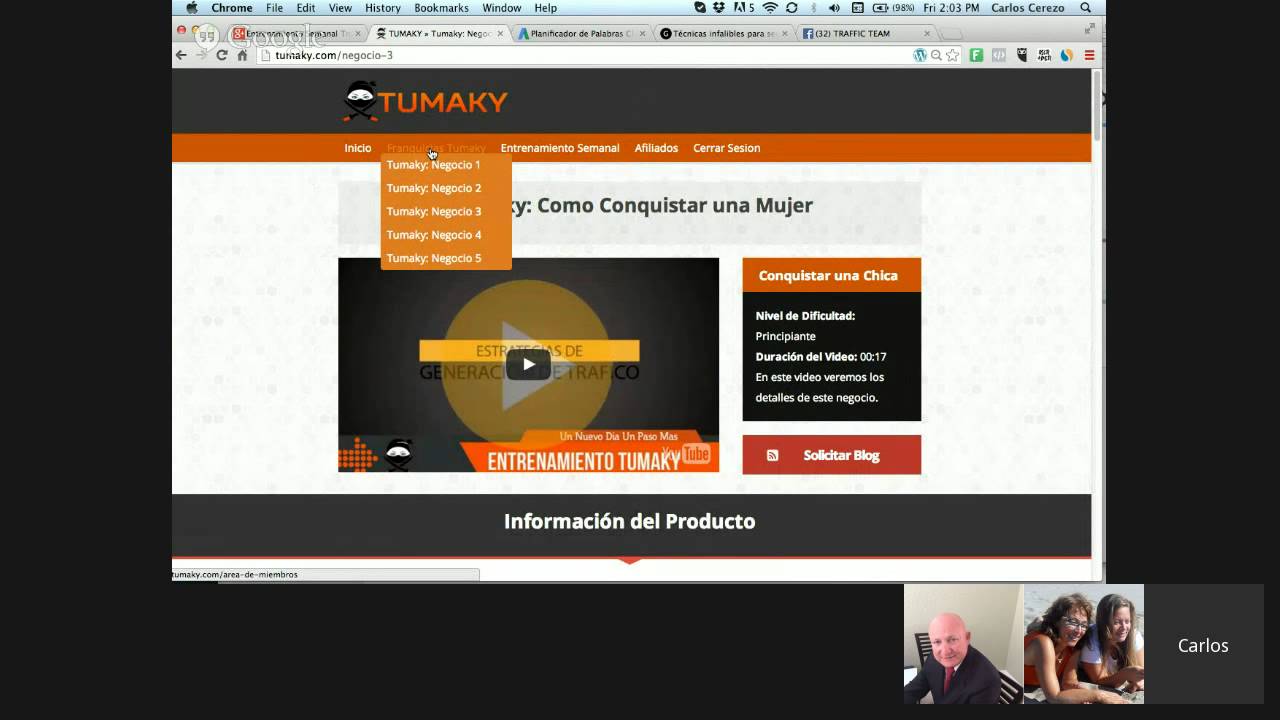1280x720 pixels.
Task: Click the YouTube logo on the video
Action: 686,453
